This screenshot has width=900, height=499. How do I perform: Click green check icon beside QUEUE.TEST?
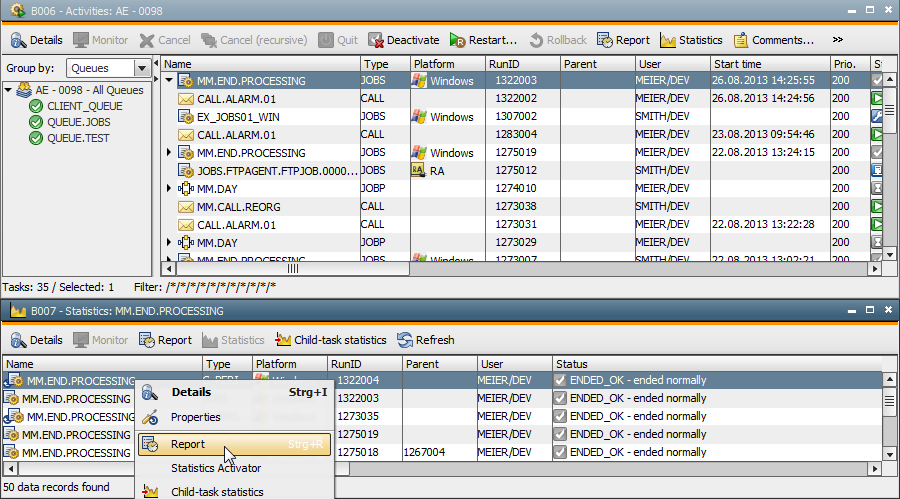(36, 138)
